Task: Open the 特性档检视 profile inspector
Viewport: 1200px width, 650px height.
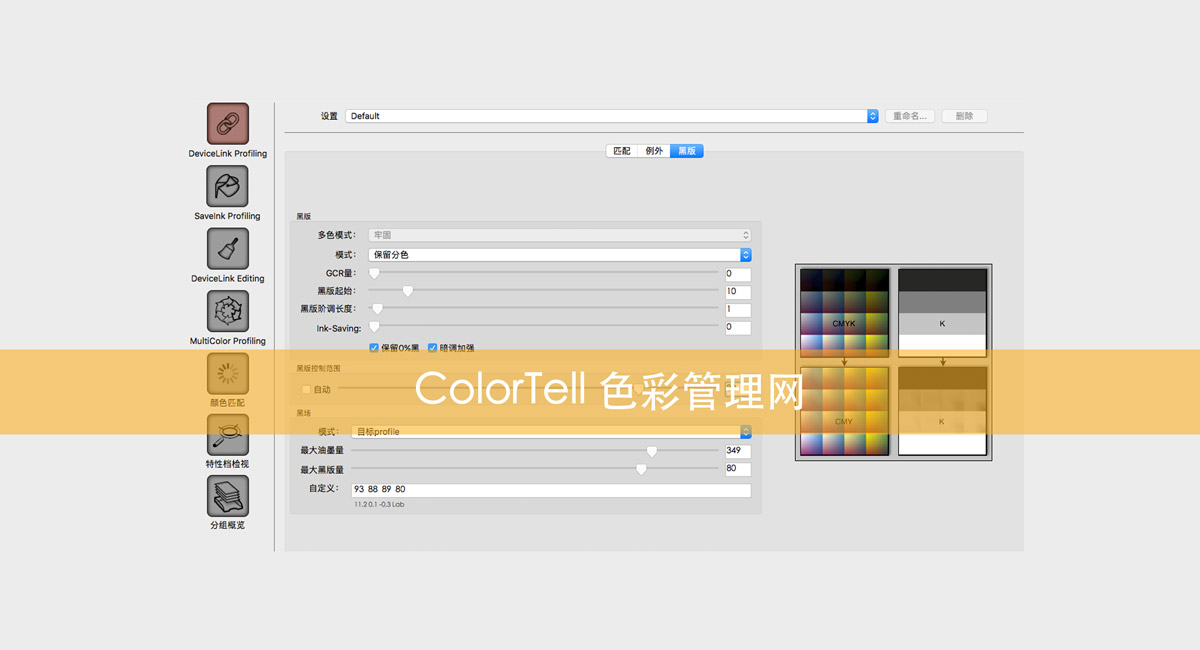Action: pyautogui.click(x=227, y=437)
